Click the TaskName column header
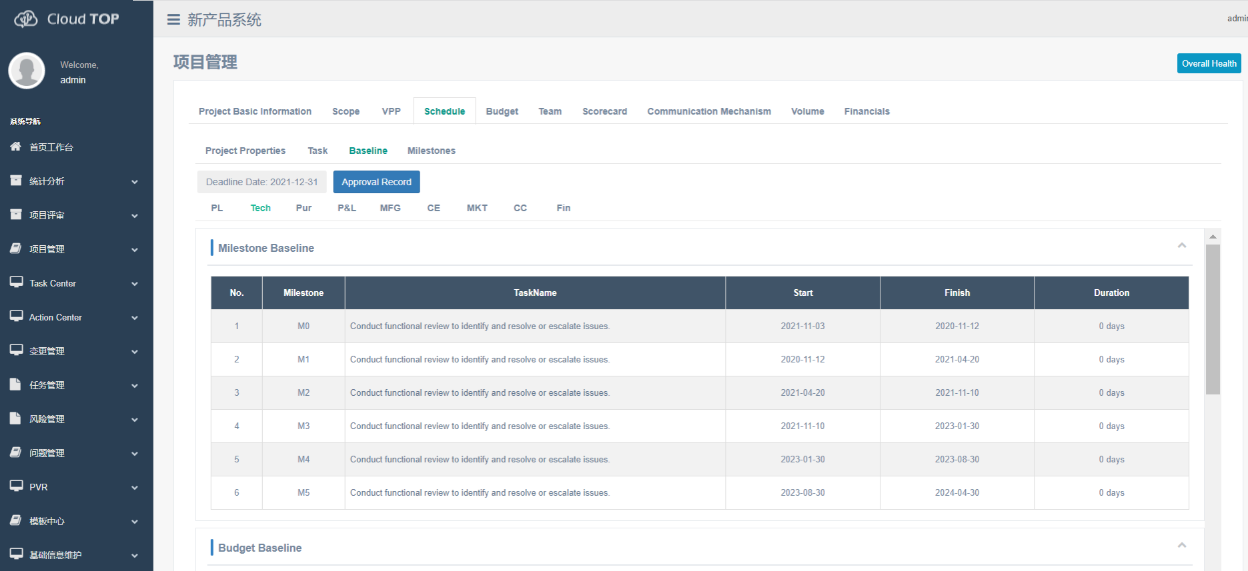The width and height of the screenshot is (1248, 571). 535,293
